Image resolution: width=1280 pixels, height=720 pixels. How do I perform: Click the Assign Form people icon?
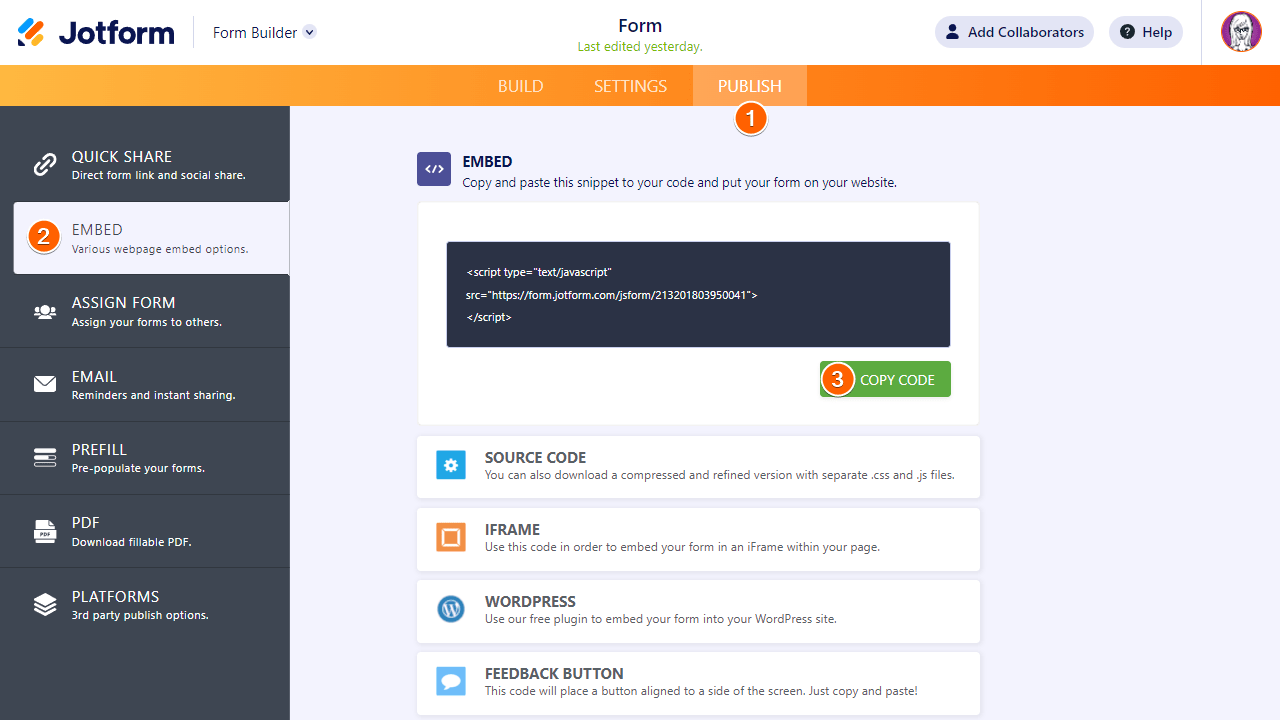coord(45,312)
